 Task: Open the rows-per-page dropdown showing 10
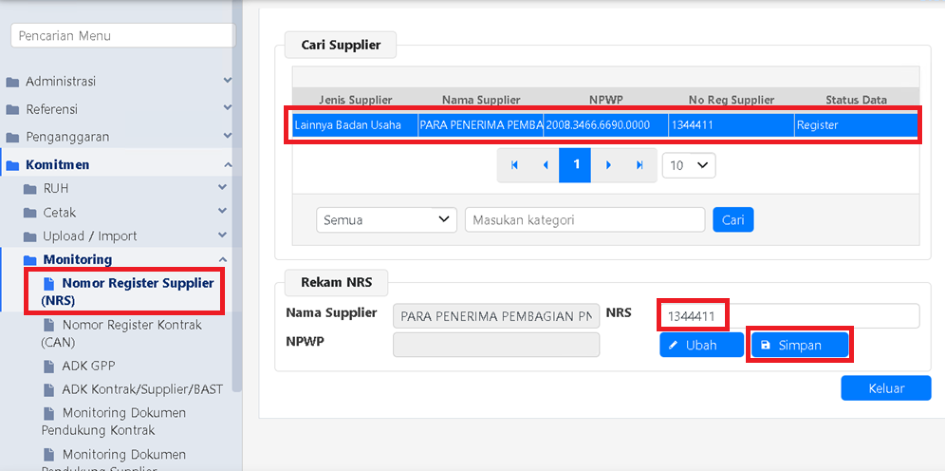coord(688,165)
